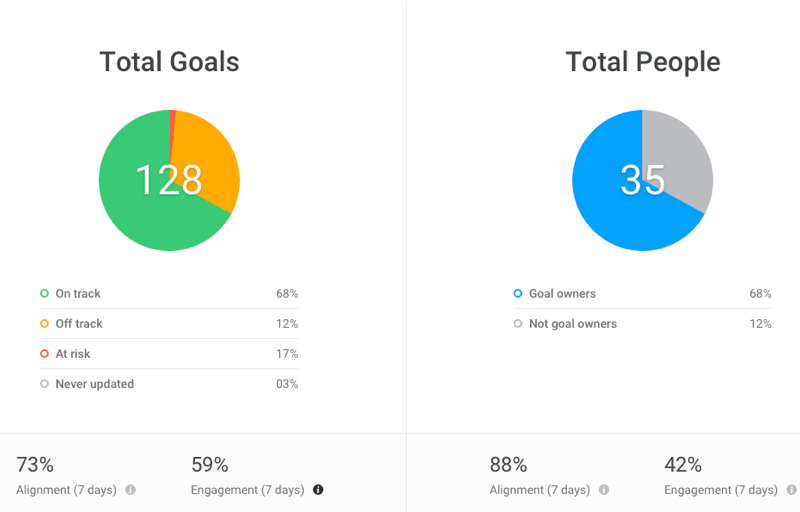Open the On track legend row label
Screen dimensions: 800x512
coord(78,293)
